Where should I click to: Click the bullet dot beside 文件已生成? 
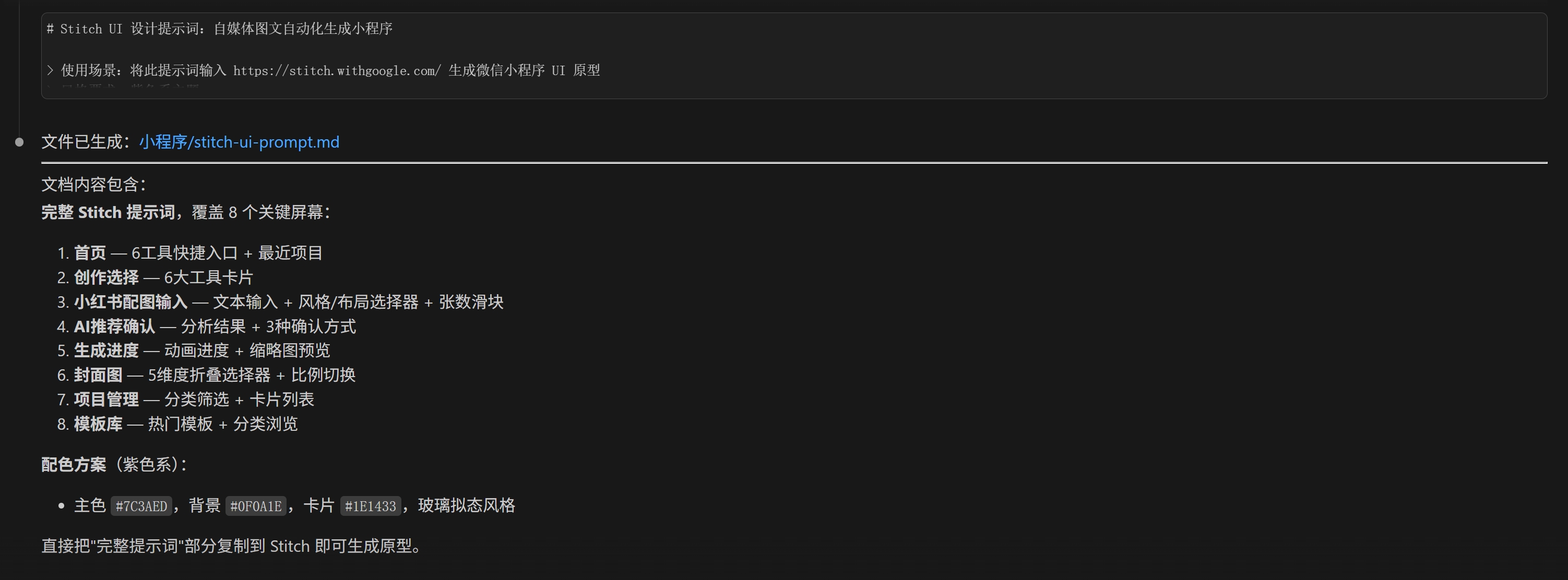click(19, 142)
